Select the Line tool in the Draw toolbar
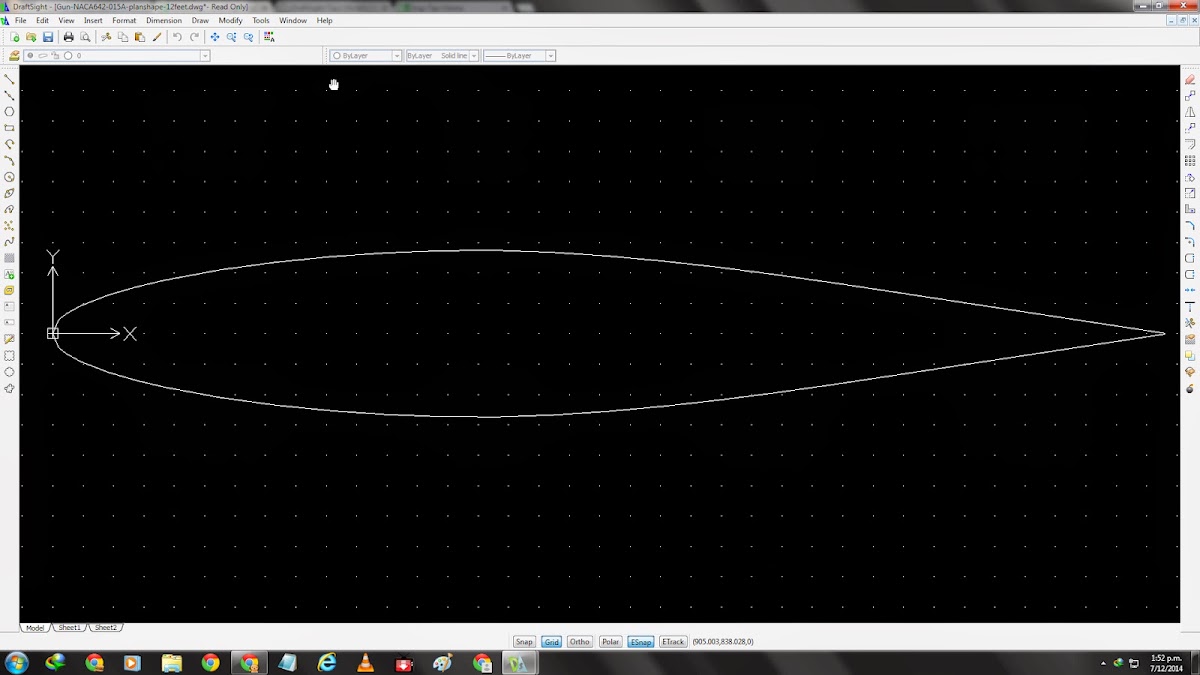The width and height of the screenshot is (1200, 675). [x=10, y=79]
